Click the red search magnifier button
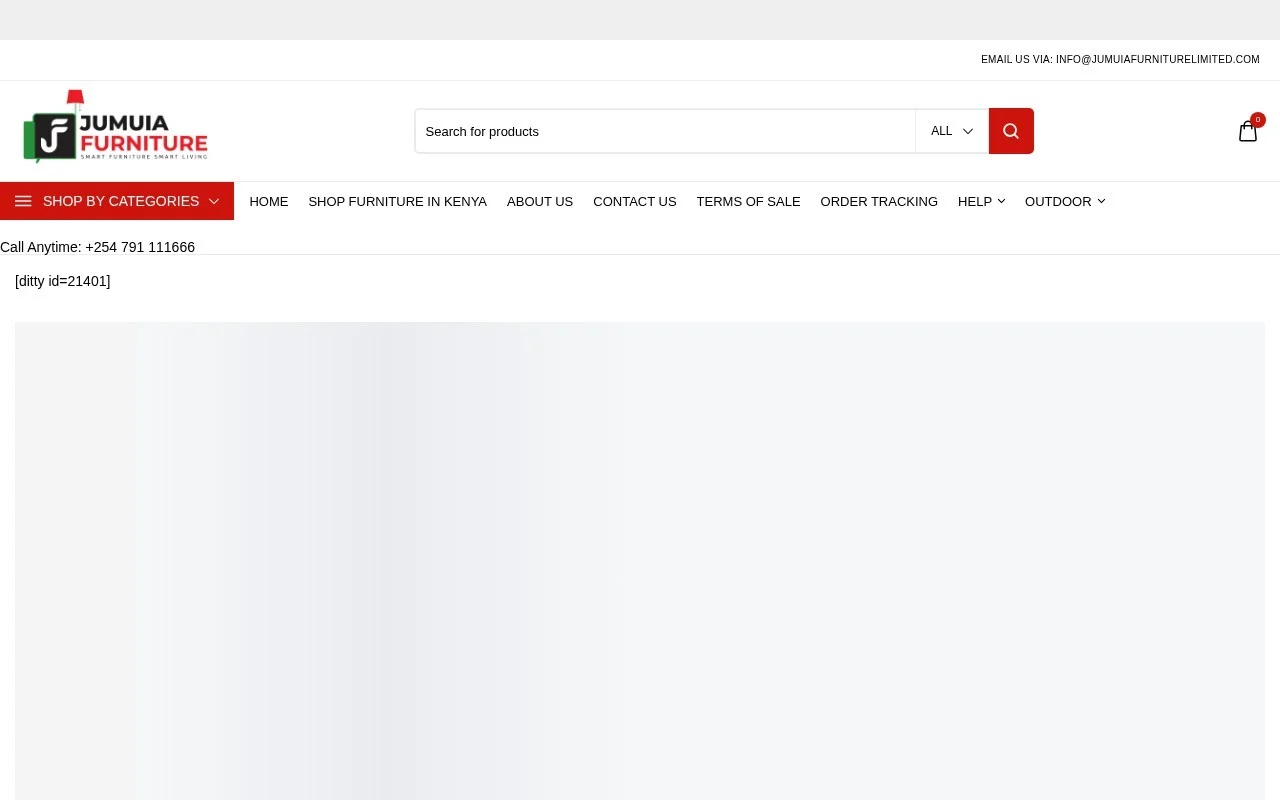This screenshot has width=1280, height=800. [1011, 131]
